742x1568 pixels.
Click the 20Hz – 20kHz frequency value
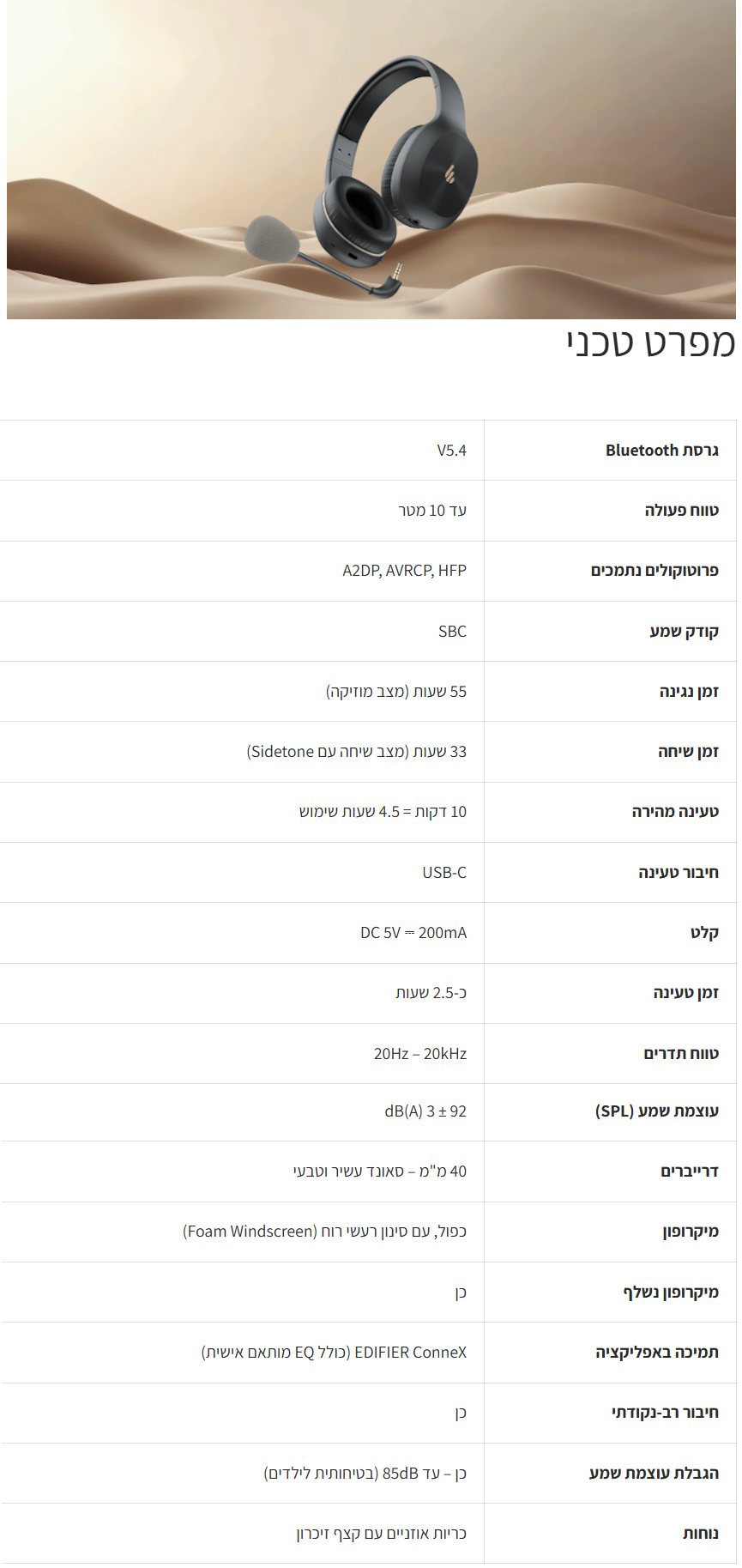420,1054
